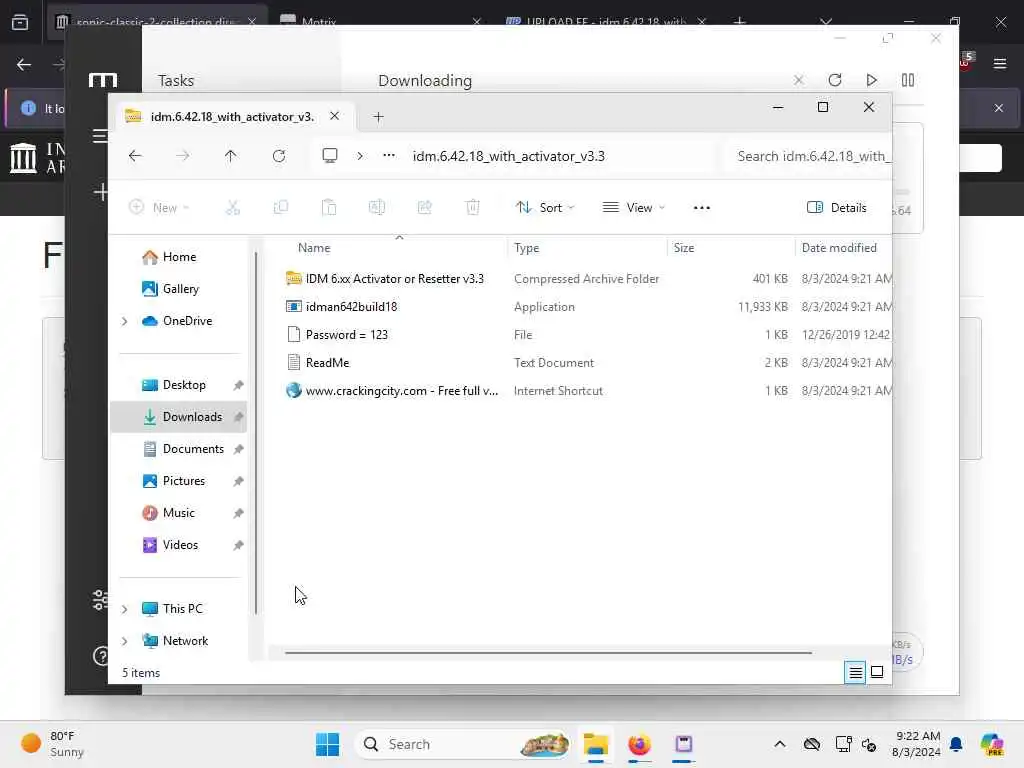Click the This PC monitor icon in address bar
Image resolution: width=1024 pixels, height=768 pixels.
tap(330, 155)
